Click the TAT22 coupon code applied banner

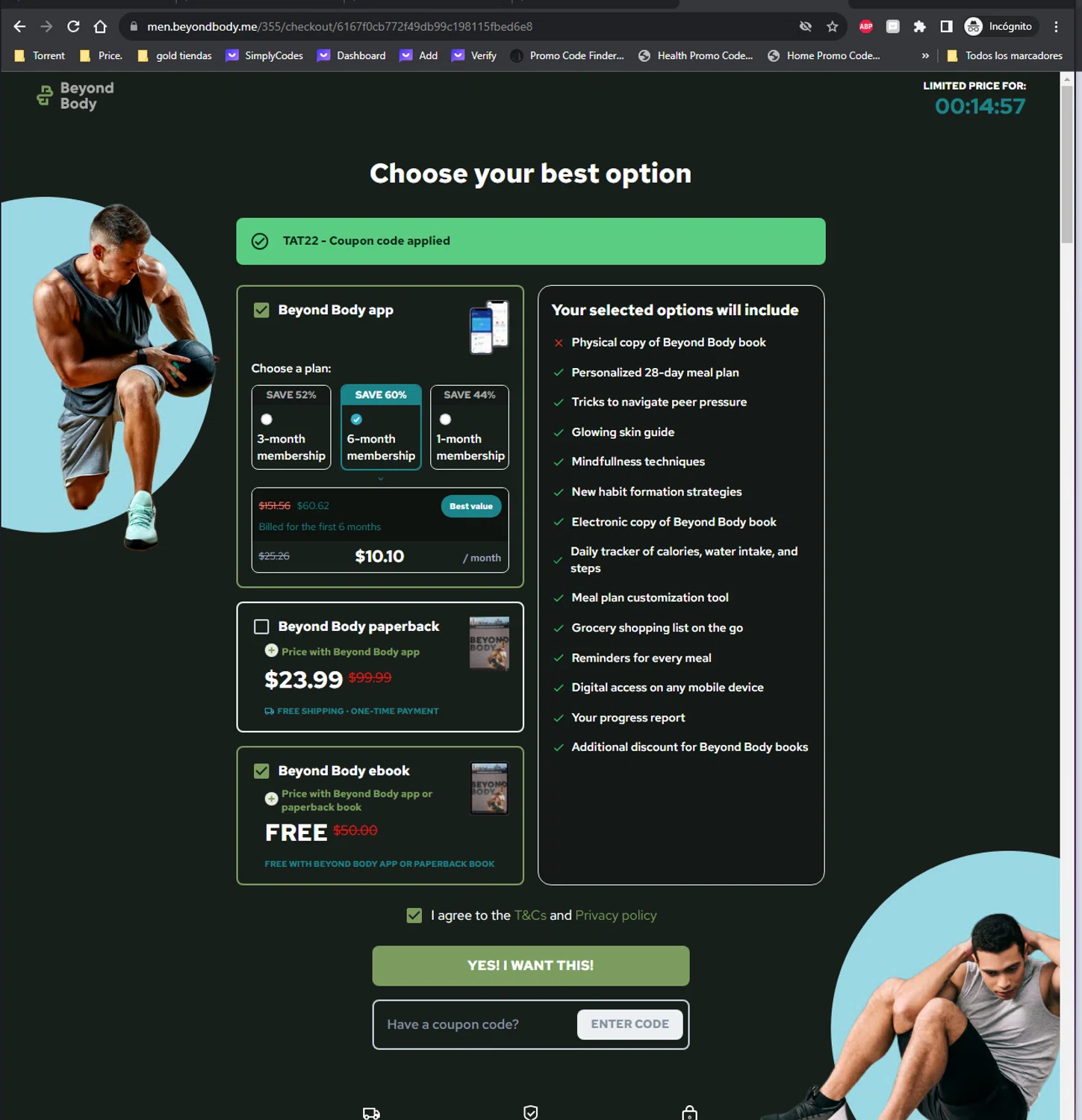click(x=531, y=241)
